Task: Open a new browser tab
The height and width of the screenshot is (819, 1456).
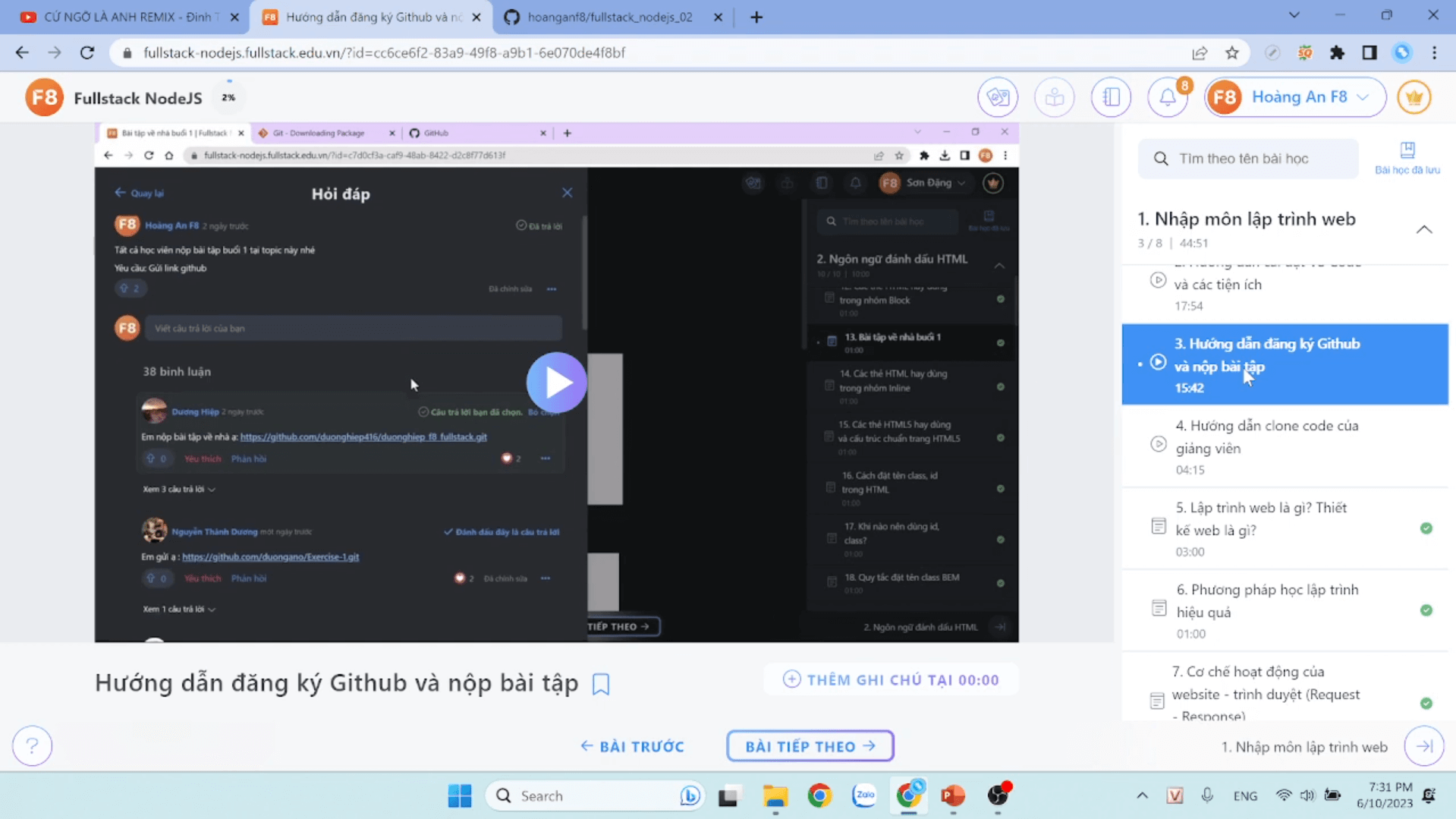Action: [x=756, y=17]
